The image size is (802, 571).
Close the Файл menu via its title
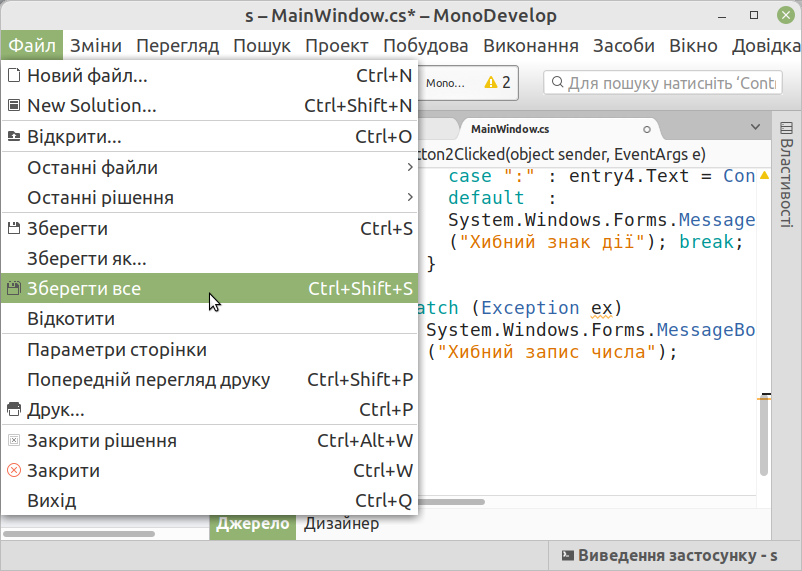coord(32,46)
